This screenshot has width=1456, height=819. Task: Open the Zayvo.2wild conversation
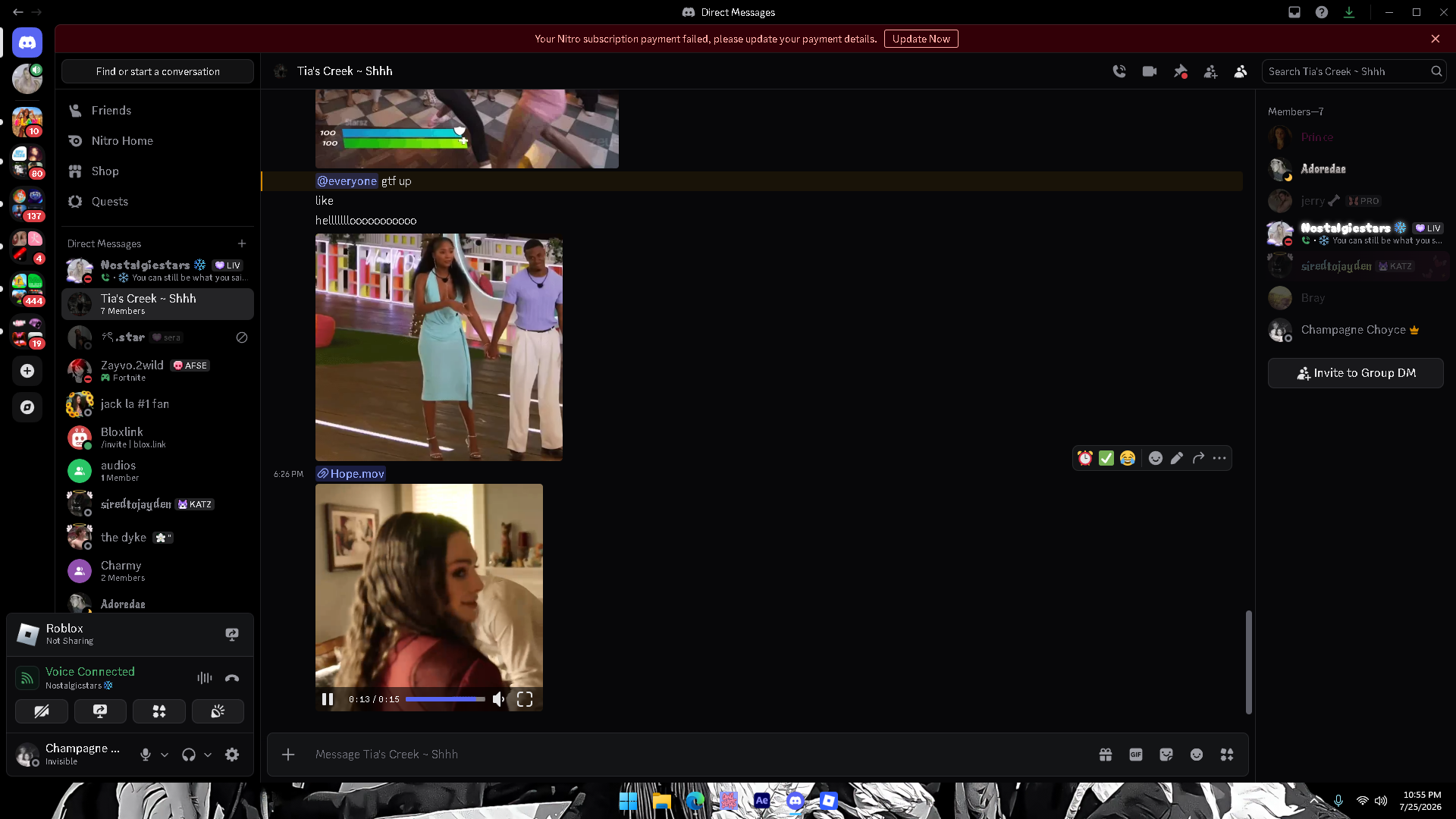[158, 371]
